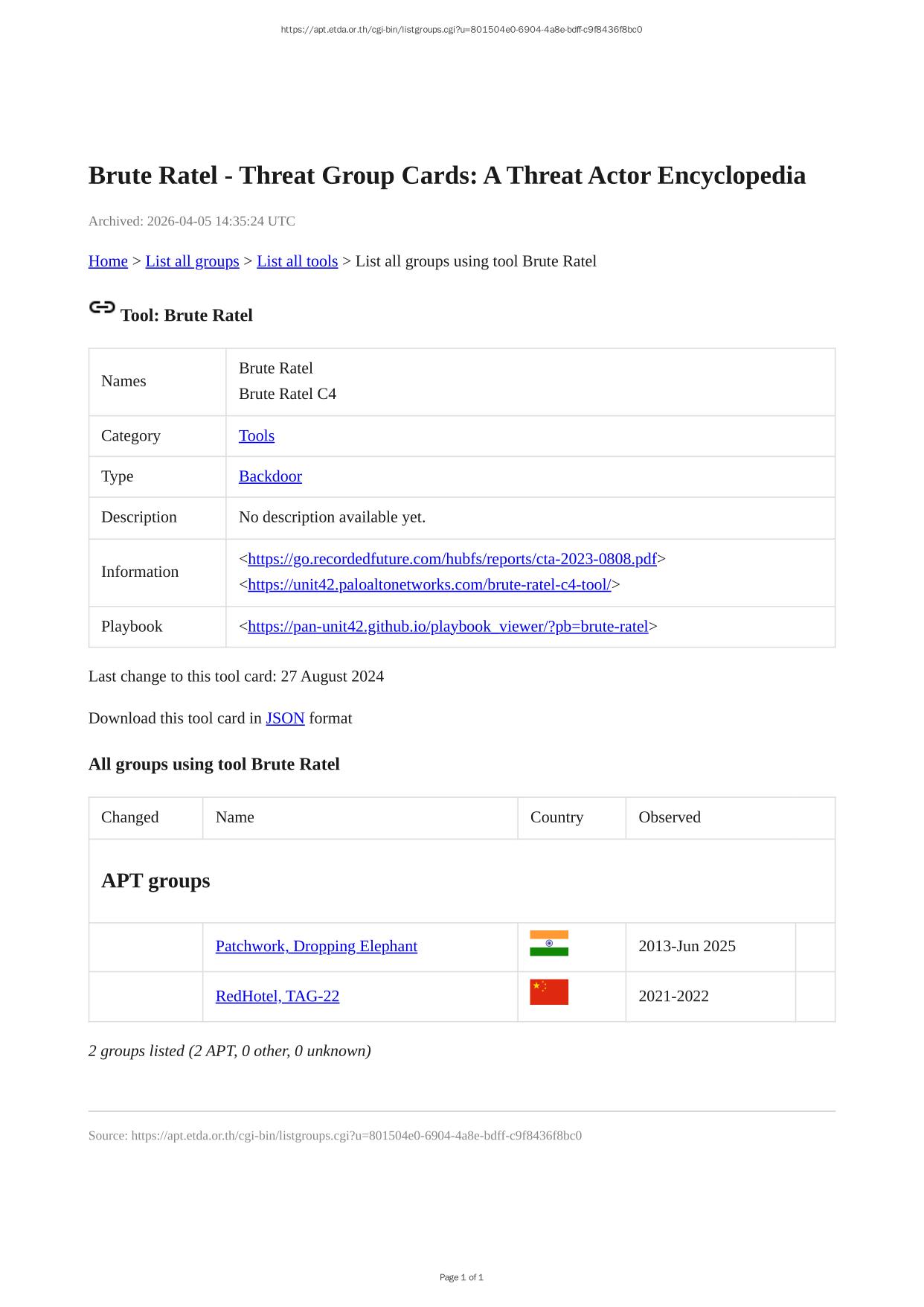The image size is (924, 1307).
Task: Open the Patchwork, Dropping Elephant group
Action: pos(316,947)
